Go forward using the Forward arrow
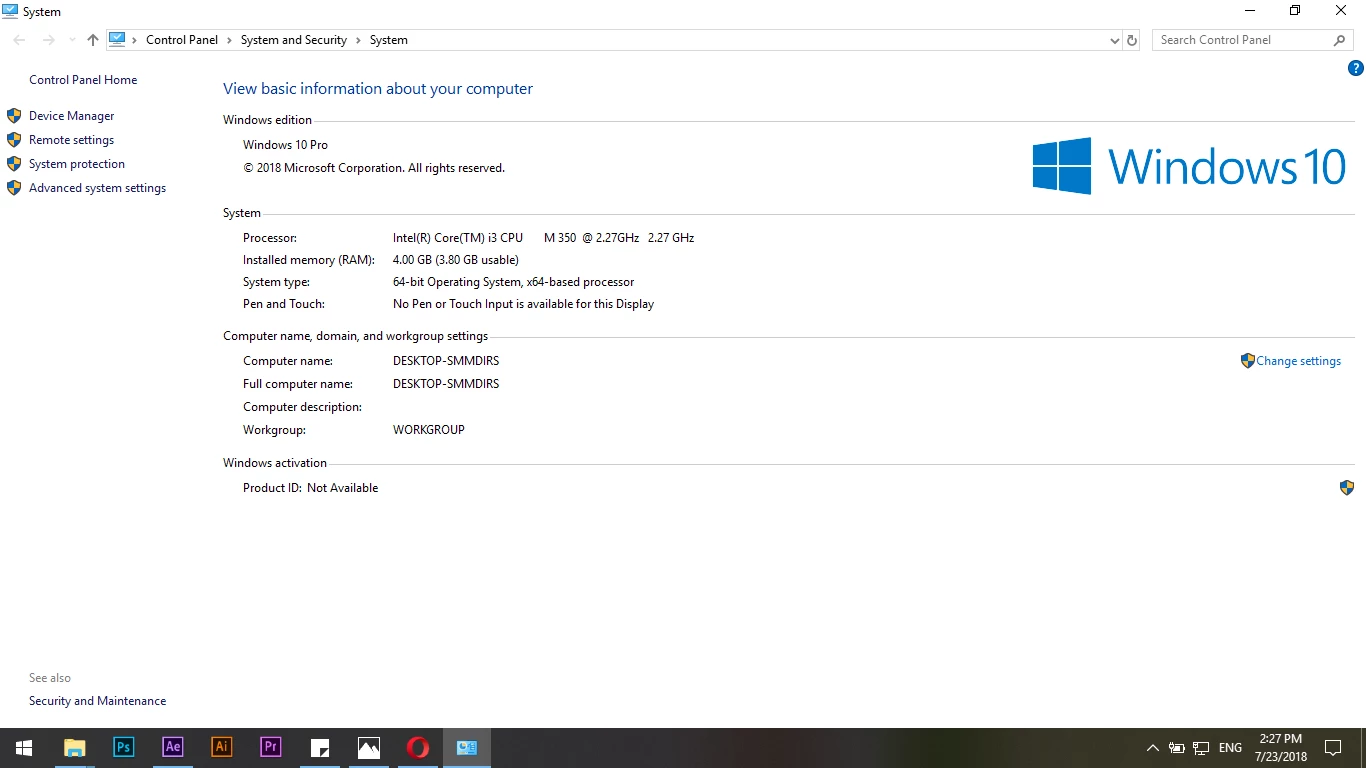The width and height of the screenshot is (1366, 768). tap(48, 40)
